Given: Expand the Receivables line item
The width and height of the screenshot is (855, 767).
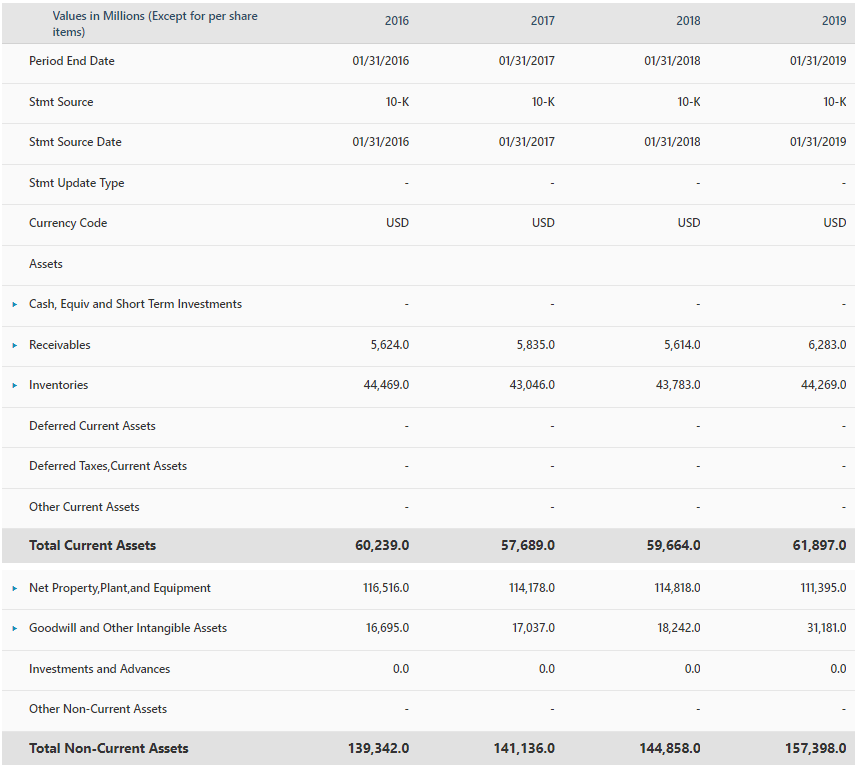Looking at the screenshot, I should 14,344.
